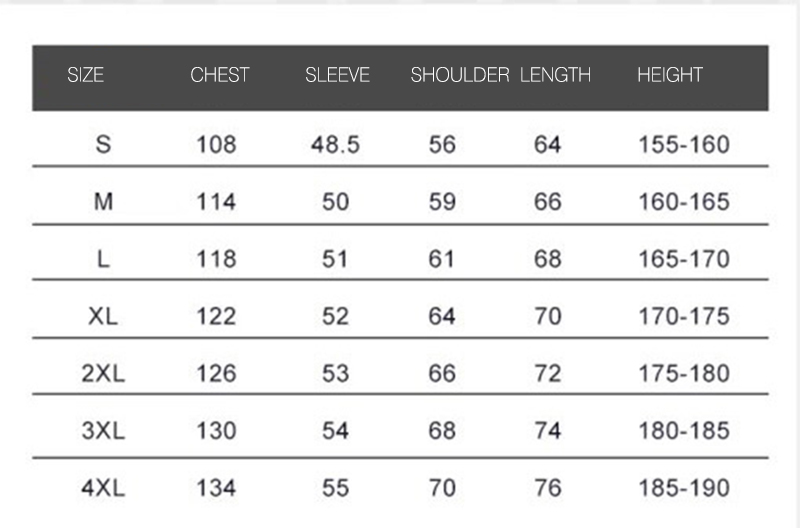This screenshot has width=800, height=528.
Task: Click the 3XL size row label
Action: point(103,431)
